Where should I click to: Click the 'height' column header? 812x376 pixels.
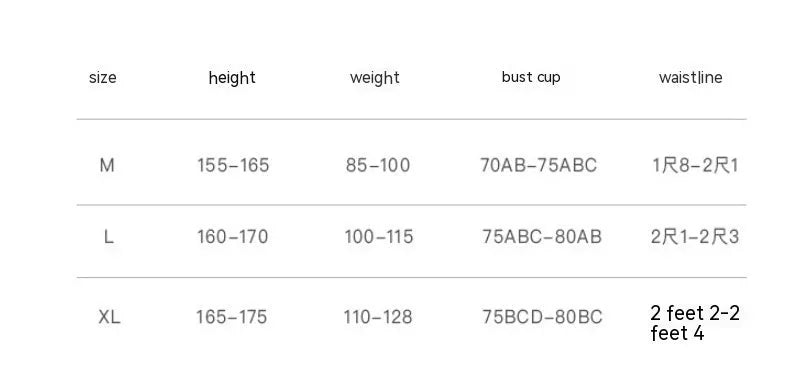click(232, 78)
